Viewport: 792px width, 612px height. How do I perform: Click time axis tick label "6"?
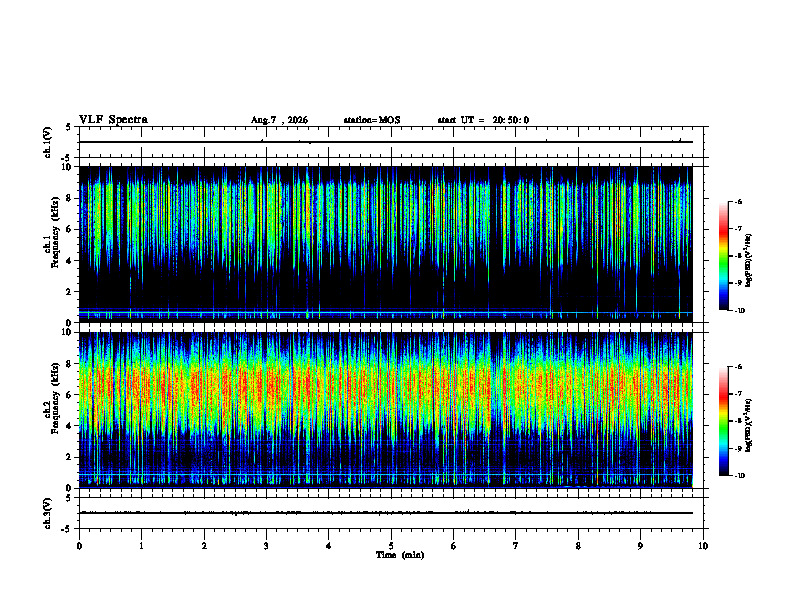click(454, 546)
